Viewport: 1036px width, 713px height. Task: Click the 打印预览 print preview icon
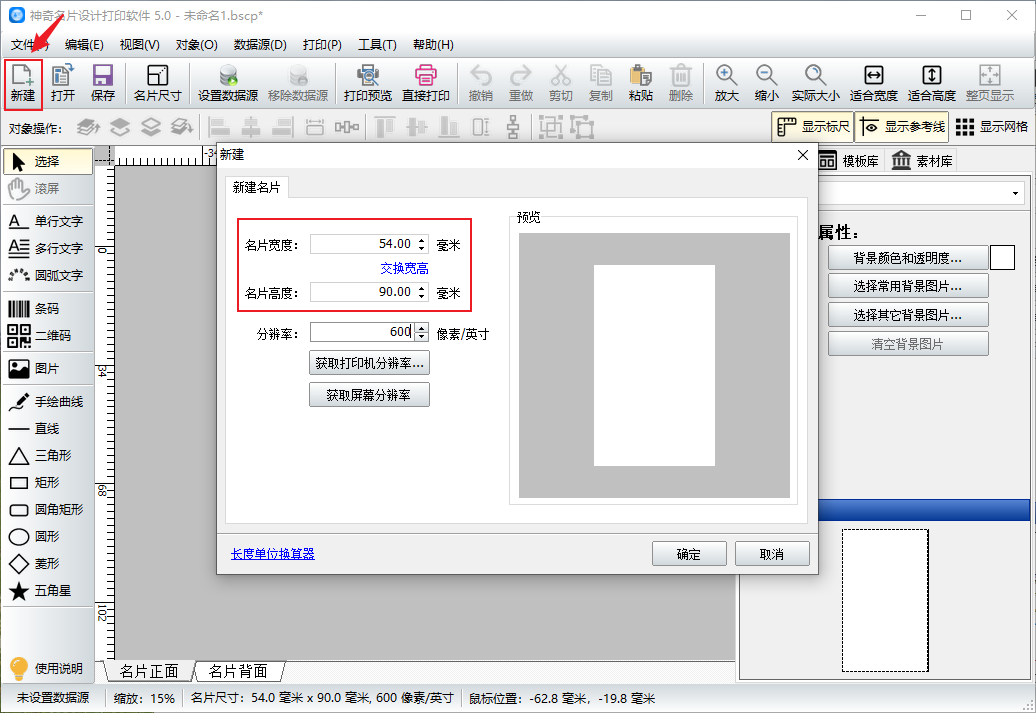tap(367, 83)
